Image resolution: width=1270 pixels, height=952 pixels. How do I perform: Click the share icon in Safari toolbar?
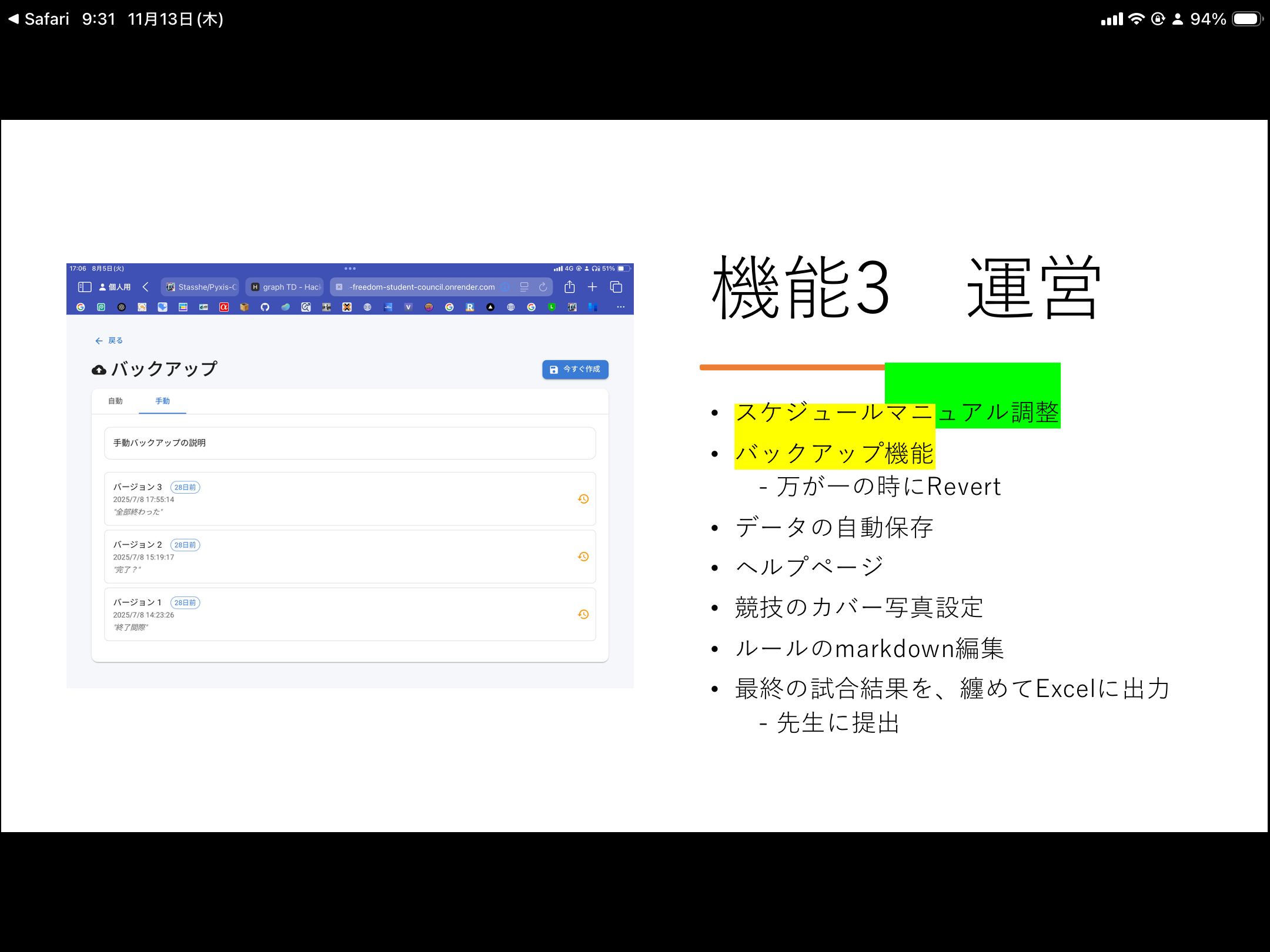coord(570,287)
